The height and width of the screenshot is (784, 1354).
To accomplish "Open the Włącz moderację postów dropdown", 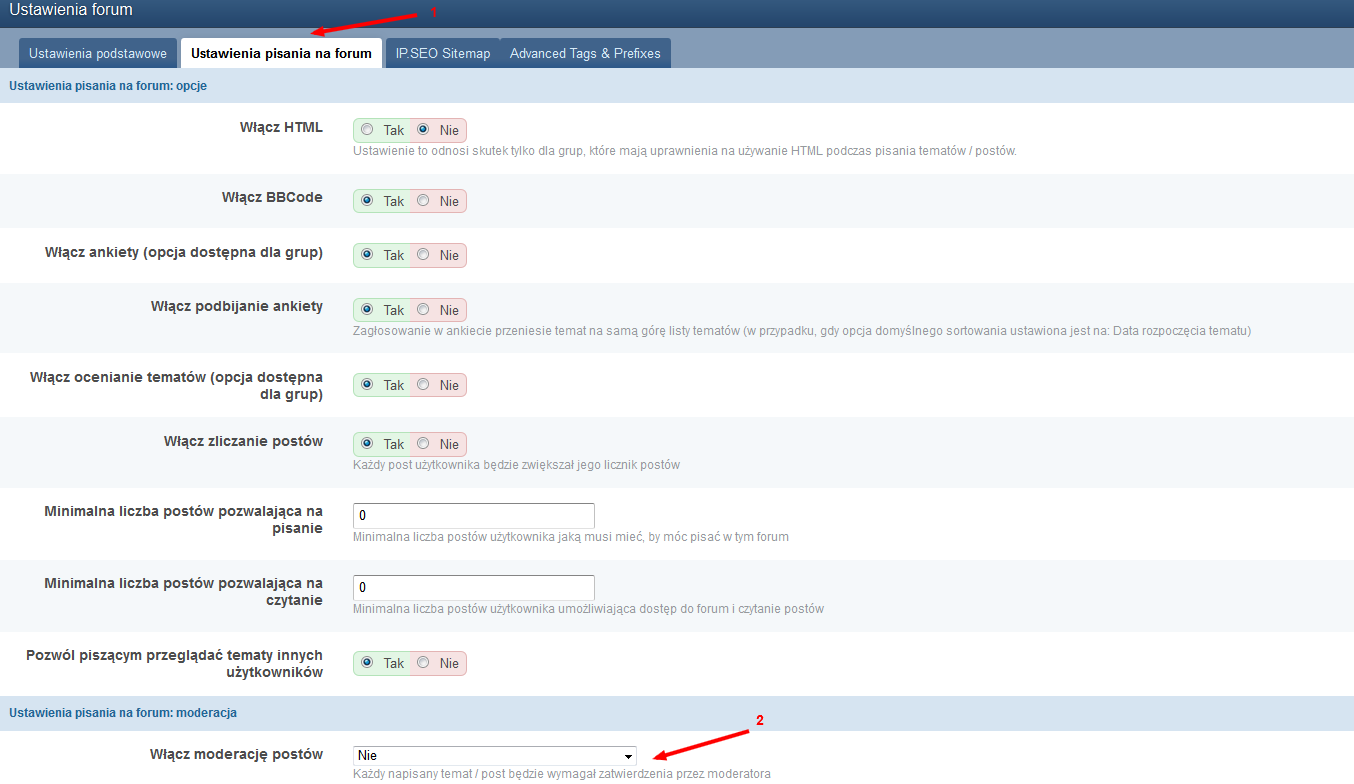I will tap(495, 755).
